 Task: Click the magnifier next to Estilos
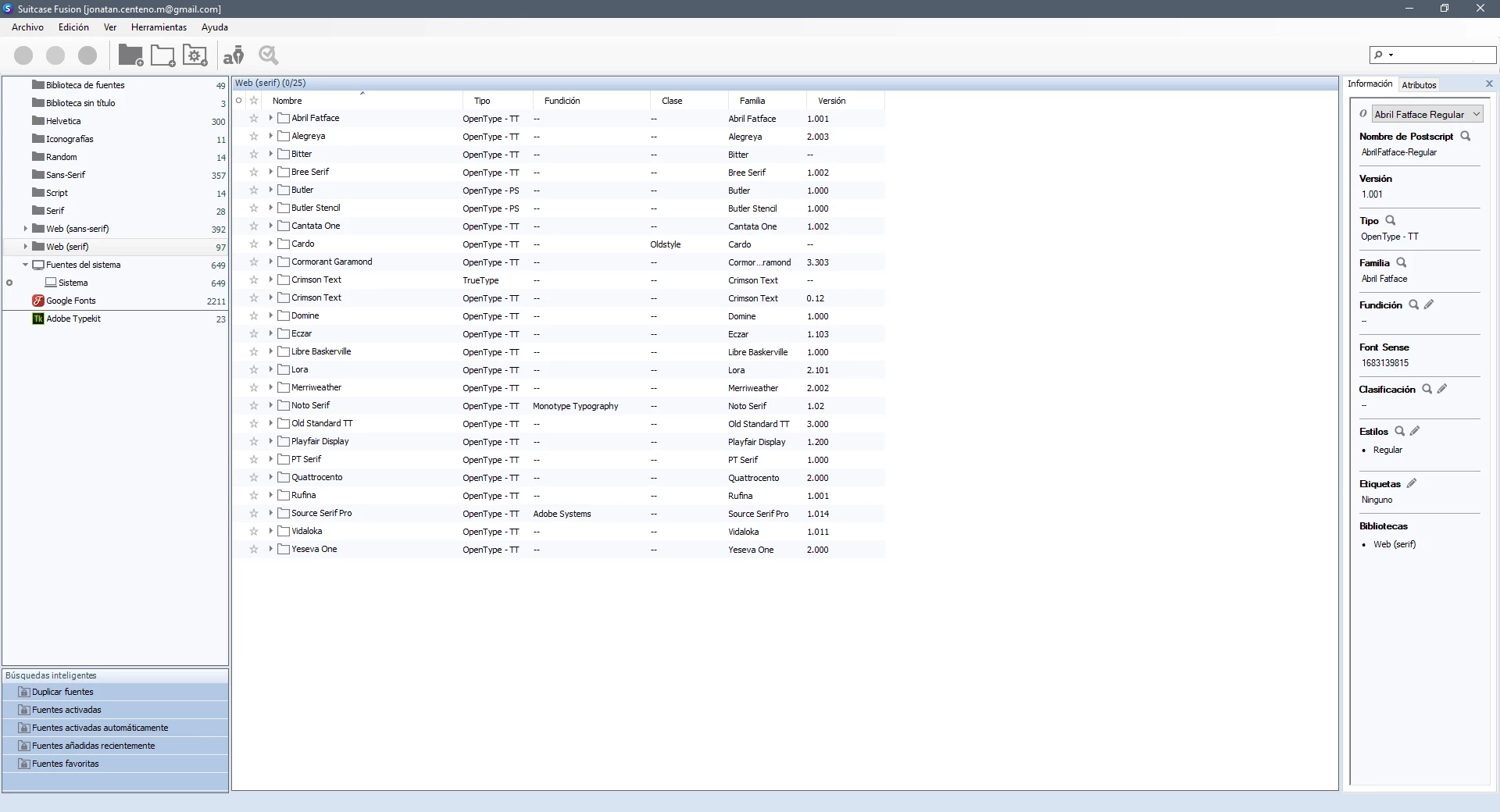click(x=1400, y=431)
